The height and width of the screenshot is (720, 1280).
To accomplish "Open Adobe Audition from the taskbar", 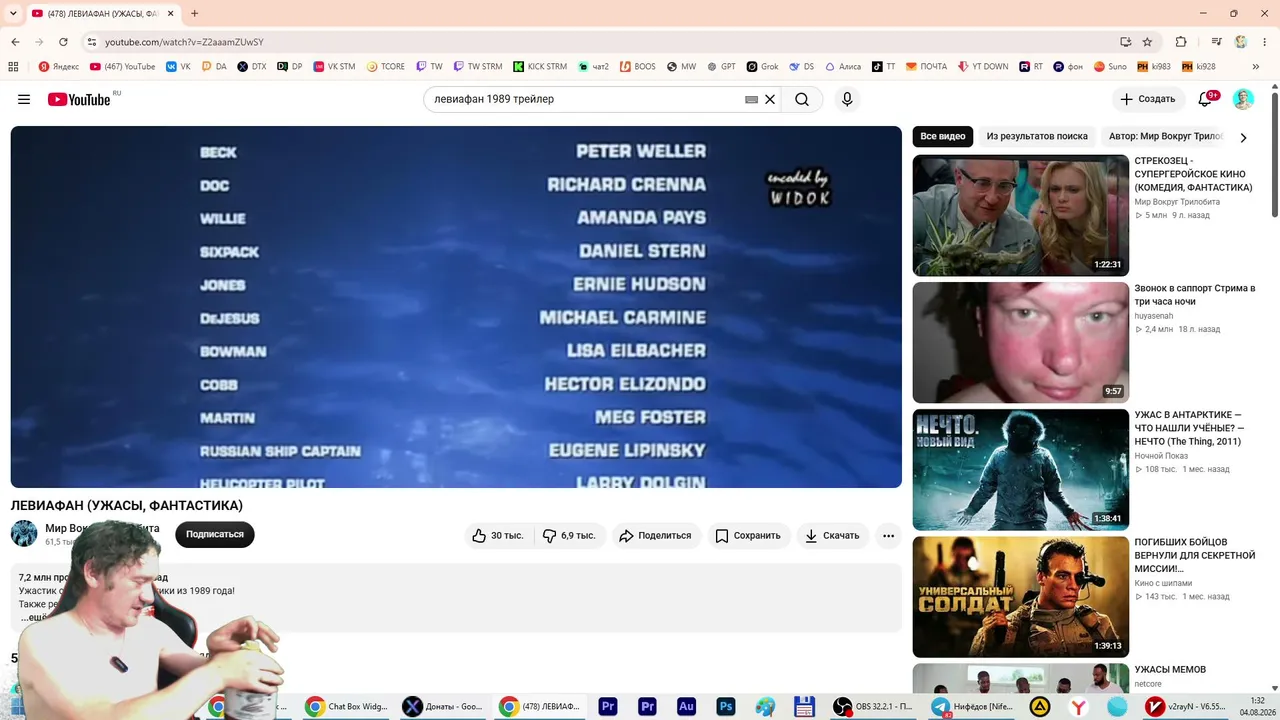I will pyautogui.click(x=686, y=706).
